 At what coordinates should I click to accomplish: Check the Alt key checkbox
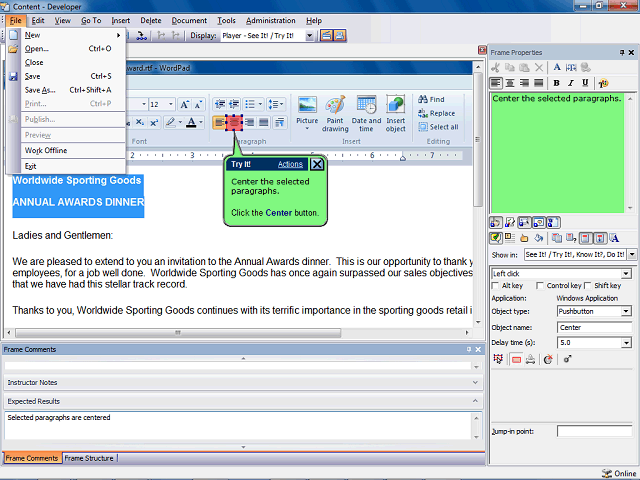click(x=495, y=285)
